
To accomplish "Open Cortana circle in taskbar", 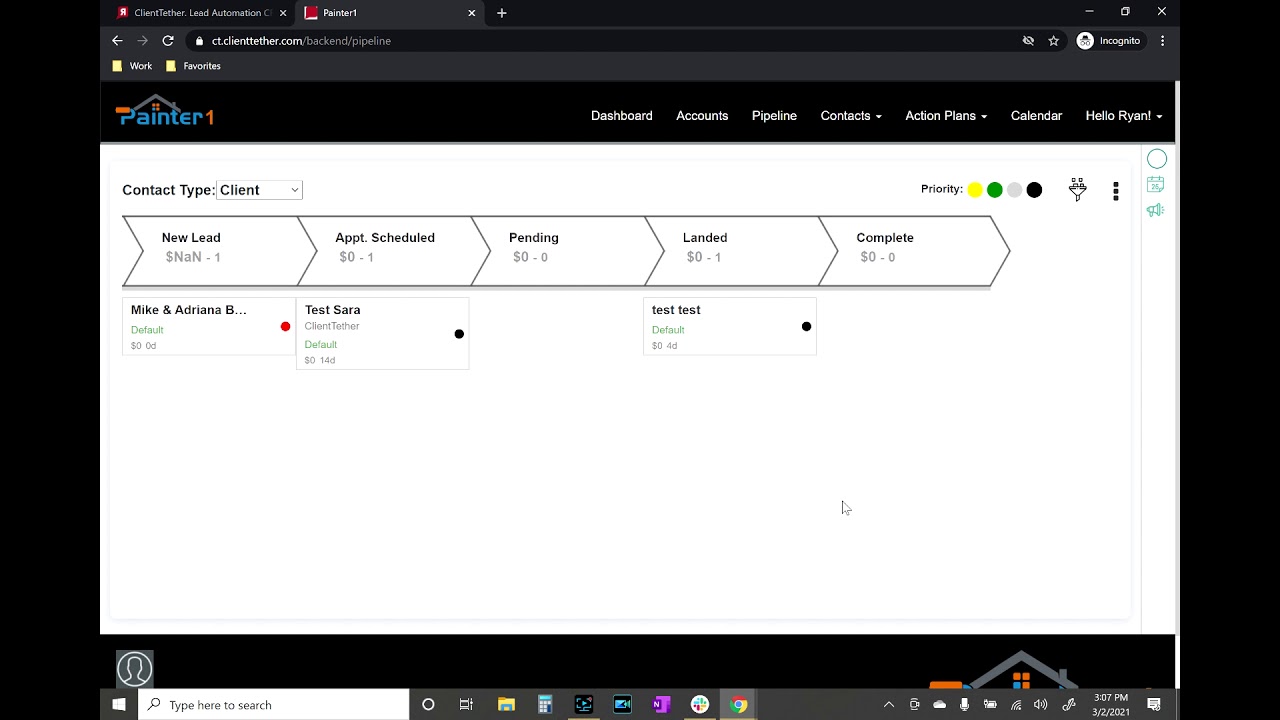I will coord(428,705).
